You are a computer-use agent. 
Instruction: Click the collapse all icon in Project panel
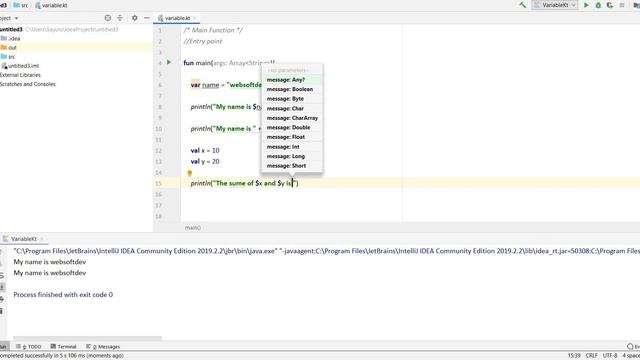120,18
